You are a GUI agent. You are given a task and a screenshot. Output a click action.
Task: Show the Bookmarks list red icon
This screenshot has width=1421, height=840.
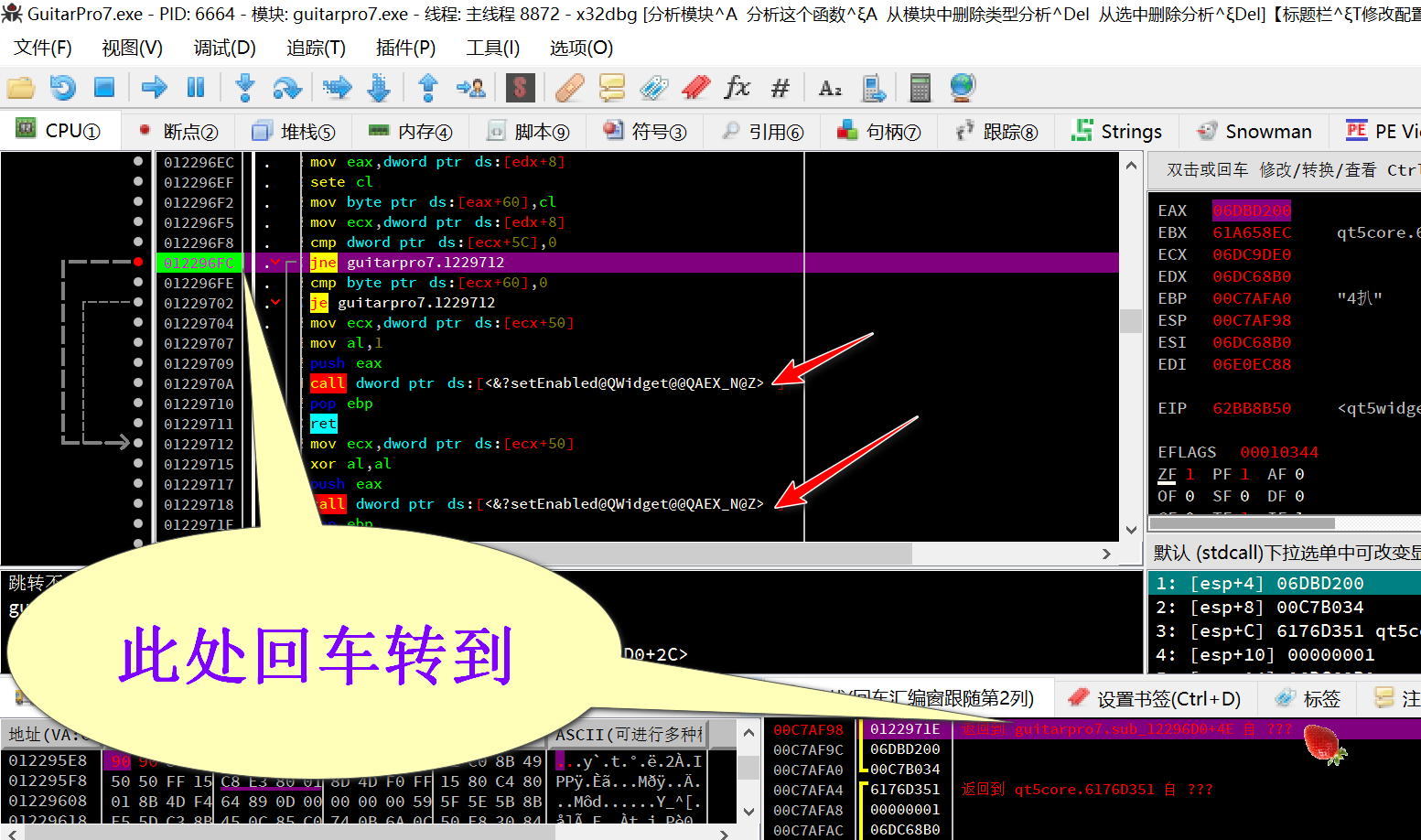click(x=695, y=88)
